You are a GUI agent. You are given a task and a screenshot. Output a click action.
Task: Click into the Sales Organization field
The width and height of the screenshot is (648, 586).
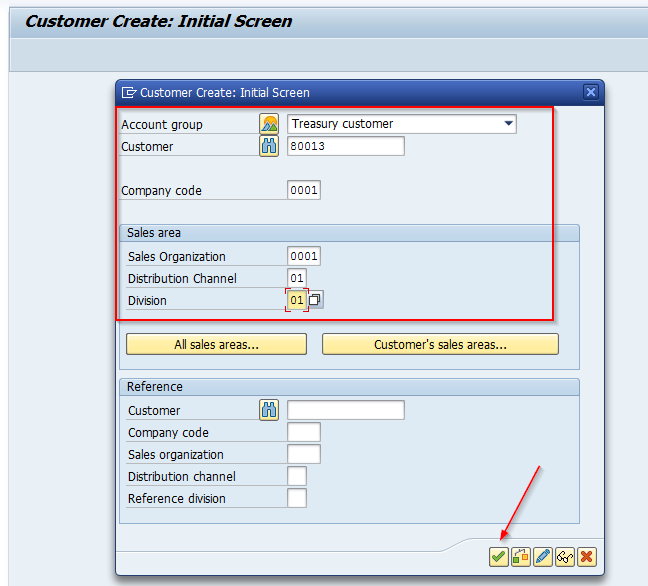tap(304, 256)
